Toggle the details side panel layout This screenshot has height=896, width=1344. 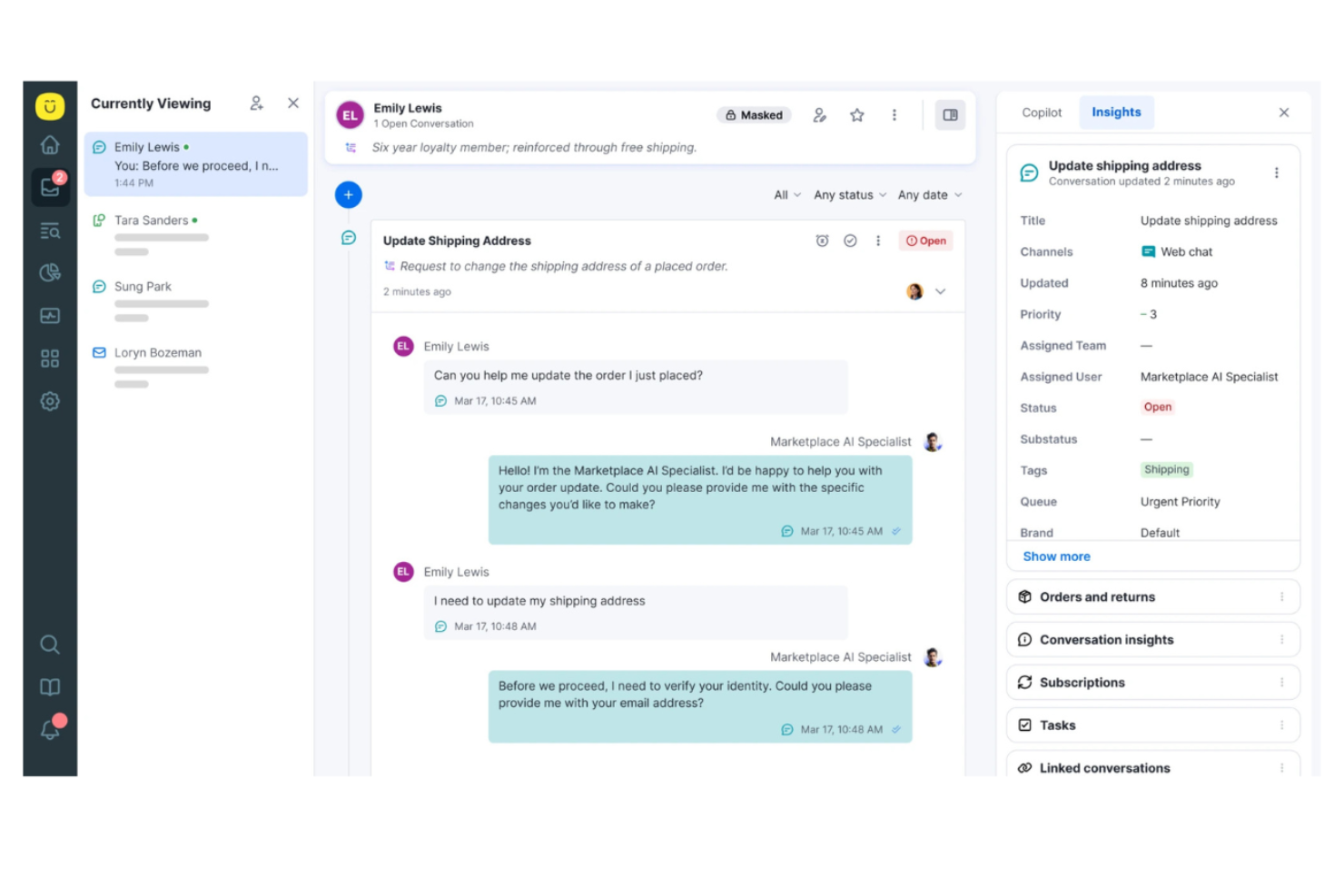(950, 114)
